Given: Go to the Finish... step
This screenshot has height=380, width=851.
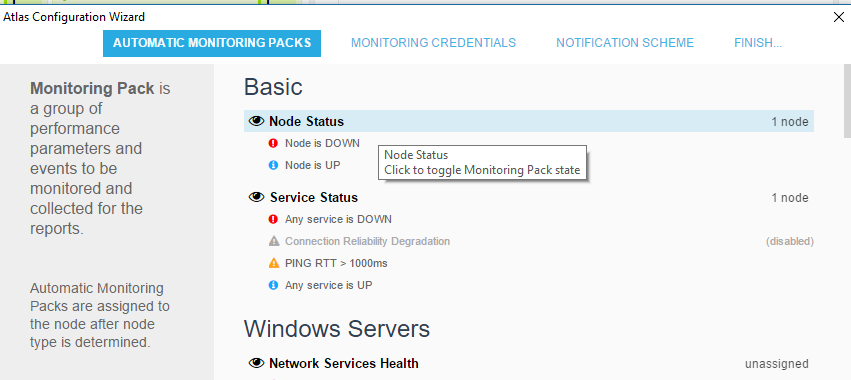Looking at the screenshot, I should point(758,43).
